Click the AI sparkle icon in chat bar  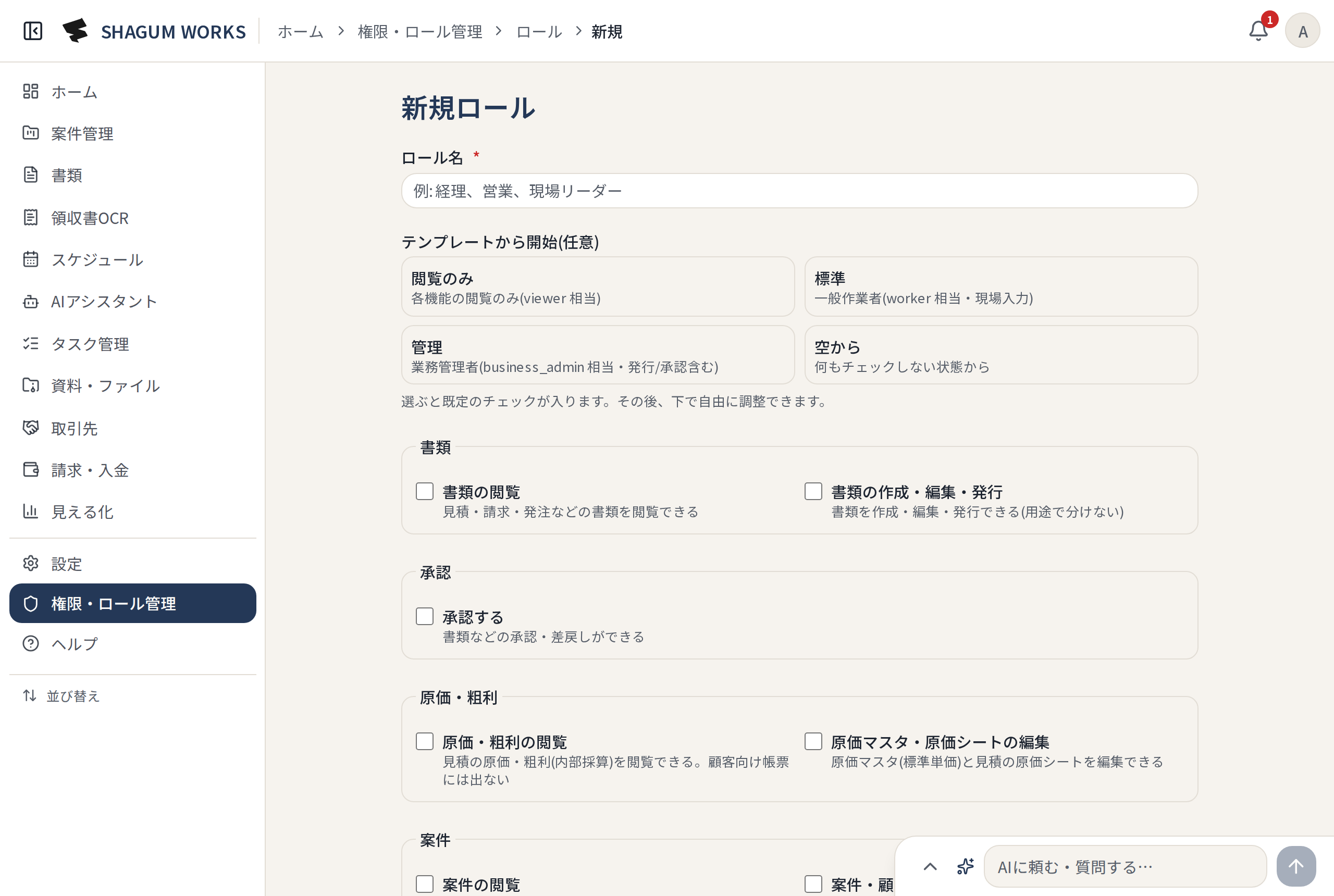966,866
